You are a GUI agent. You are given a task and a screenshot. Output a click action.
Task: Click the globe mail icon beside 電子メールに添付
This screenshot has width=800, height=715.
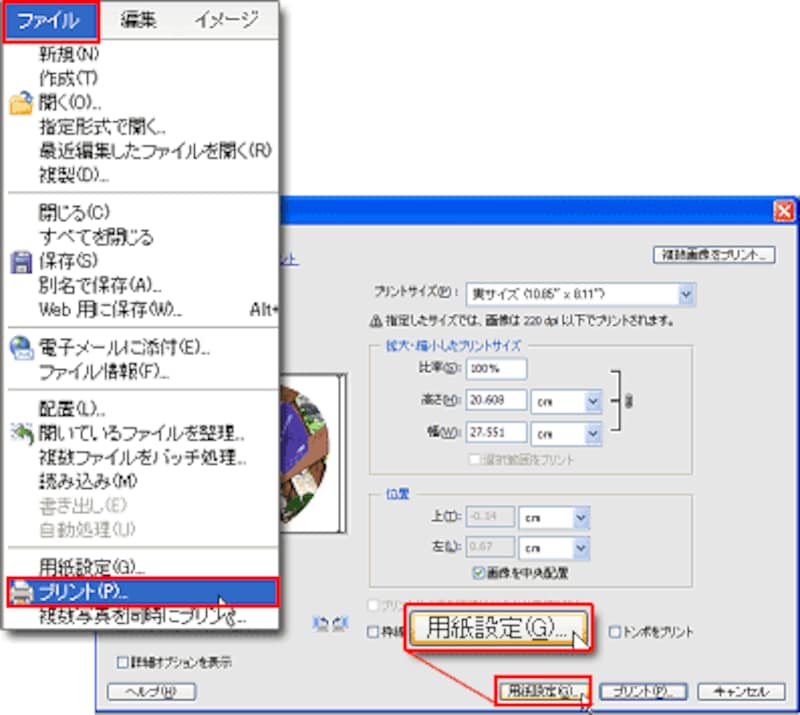(x=21, y=348)
